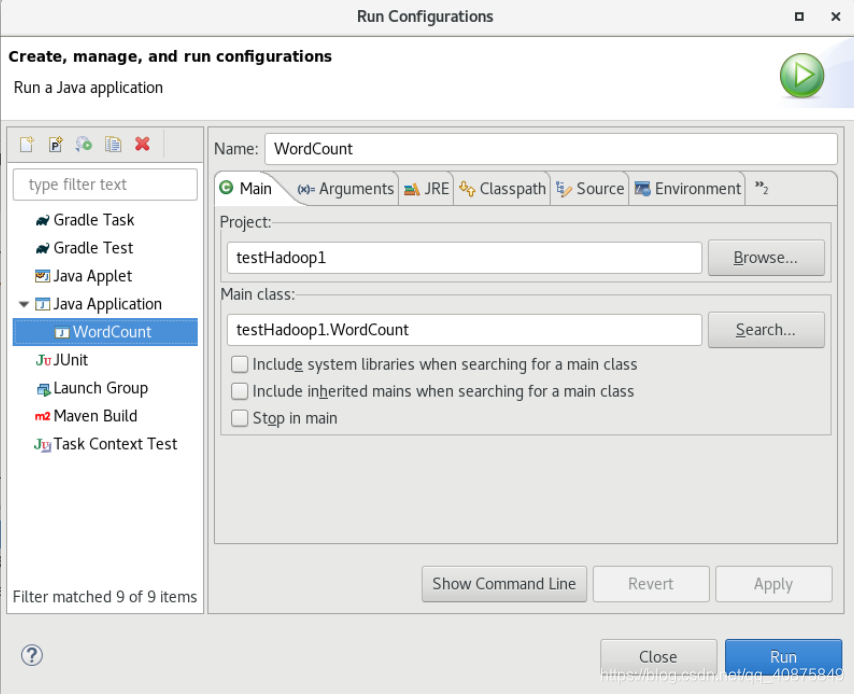Switch to the JRE tab
This screenshot has width=854, height=694.
[x=427, y=189]
